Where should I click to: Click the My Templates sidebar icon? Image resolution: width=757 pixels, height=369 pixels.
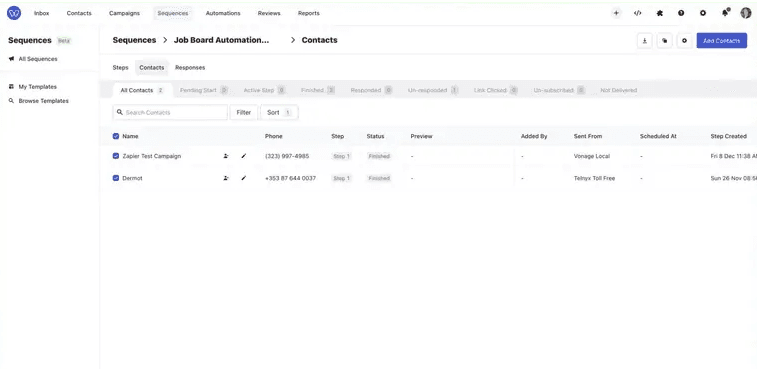tap(12, 87)
